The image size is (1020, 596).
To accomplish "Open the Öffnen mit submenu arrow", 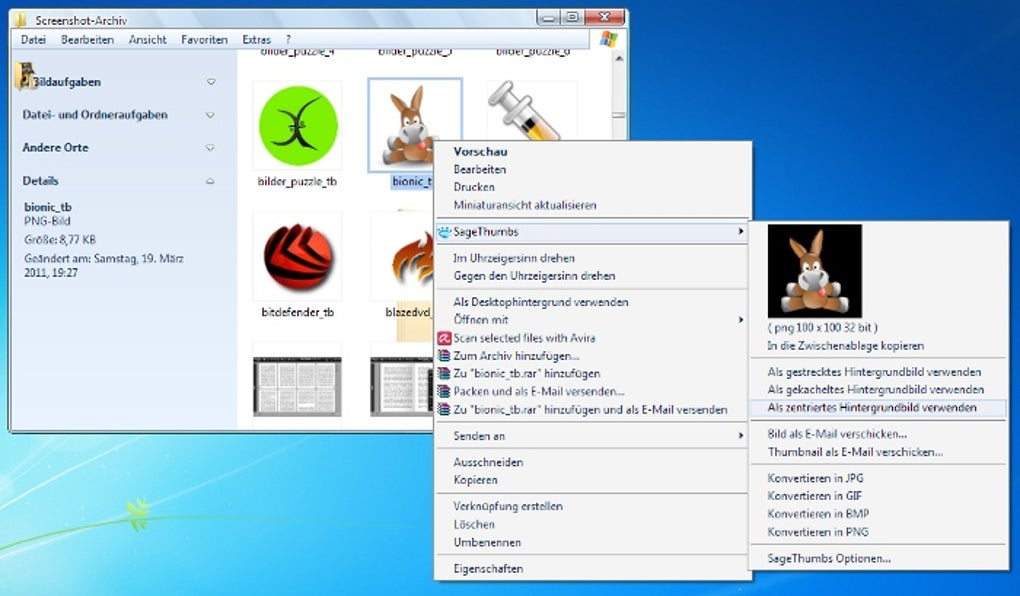I will tap(740, 320).
